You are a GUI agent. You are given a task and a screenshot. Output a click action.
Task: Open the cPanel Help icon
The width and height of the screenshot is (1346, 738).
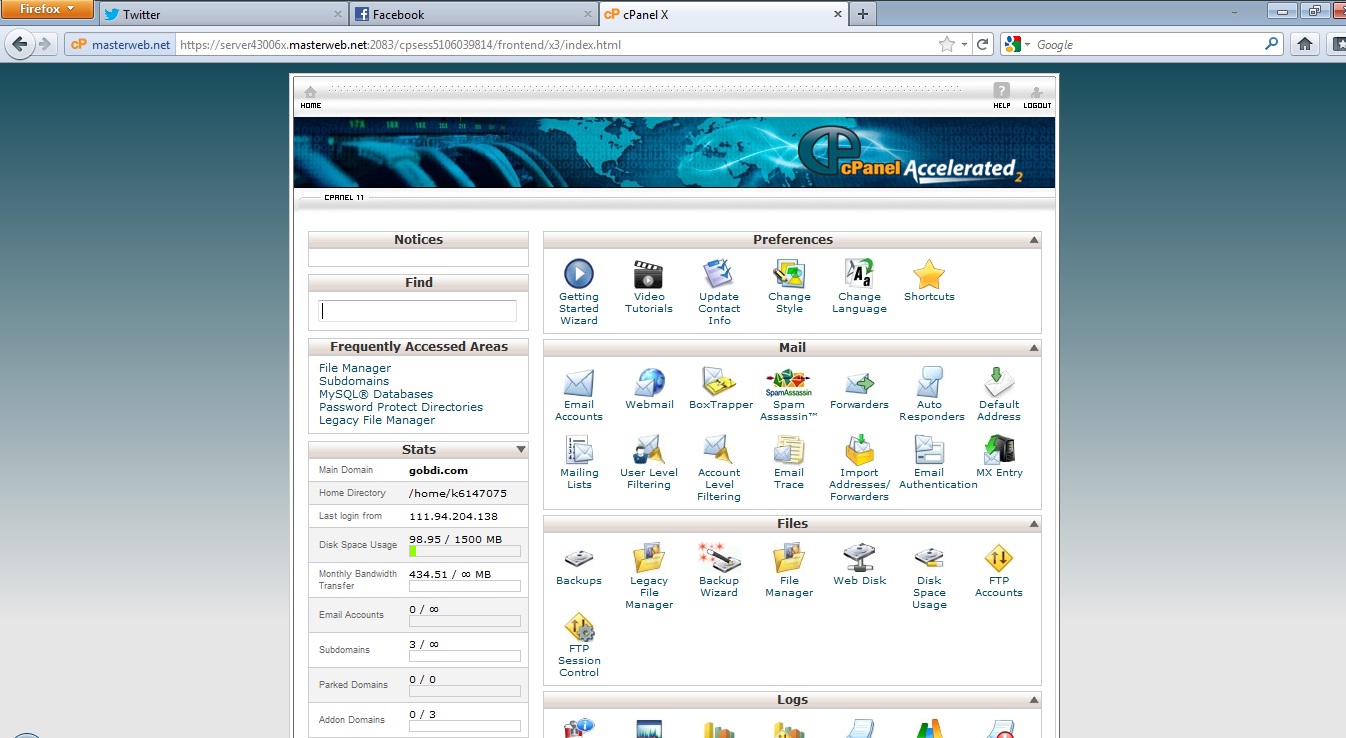click(1001, 96)
